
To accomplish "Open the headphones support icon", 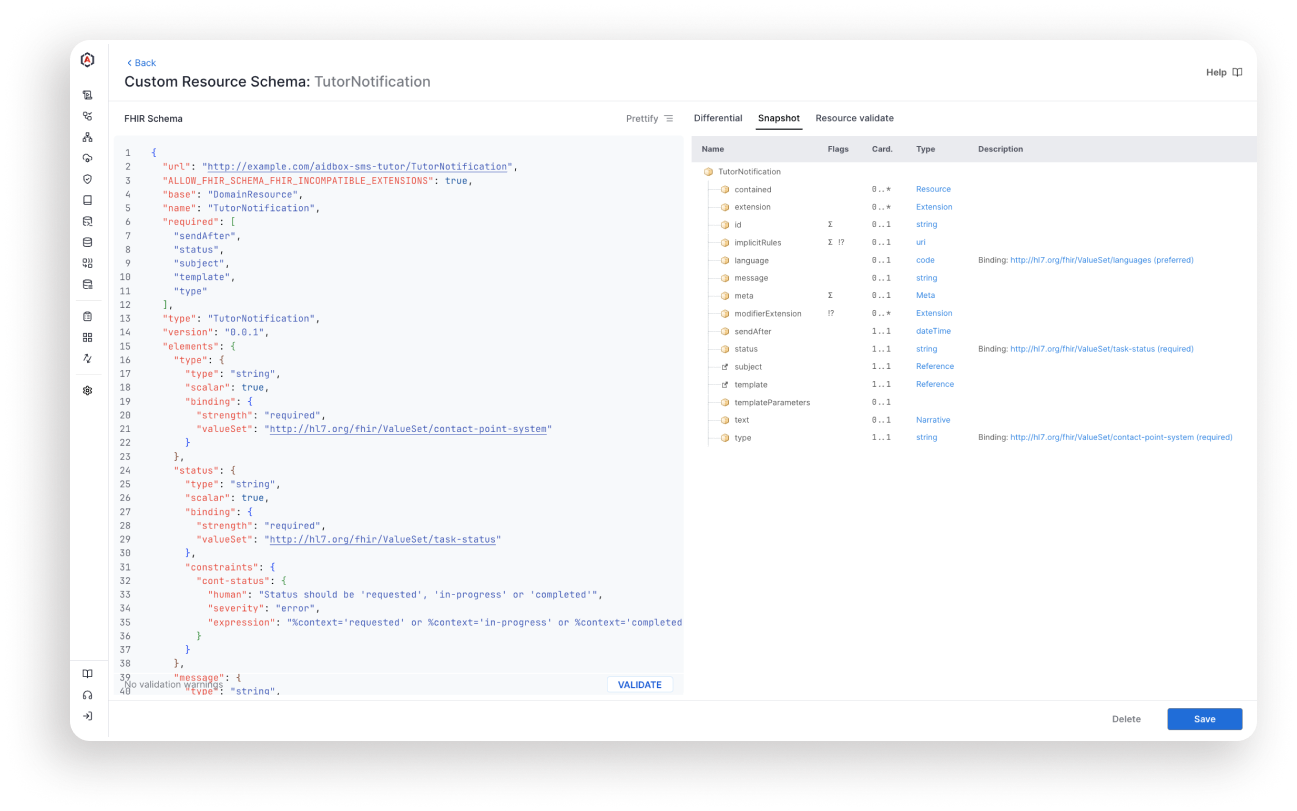I will tap(88, 695).
